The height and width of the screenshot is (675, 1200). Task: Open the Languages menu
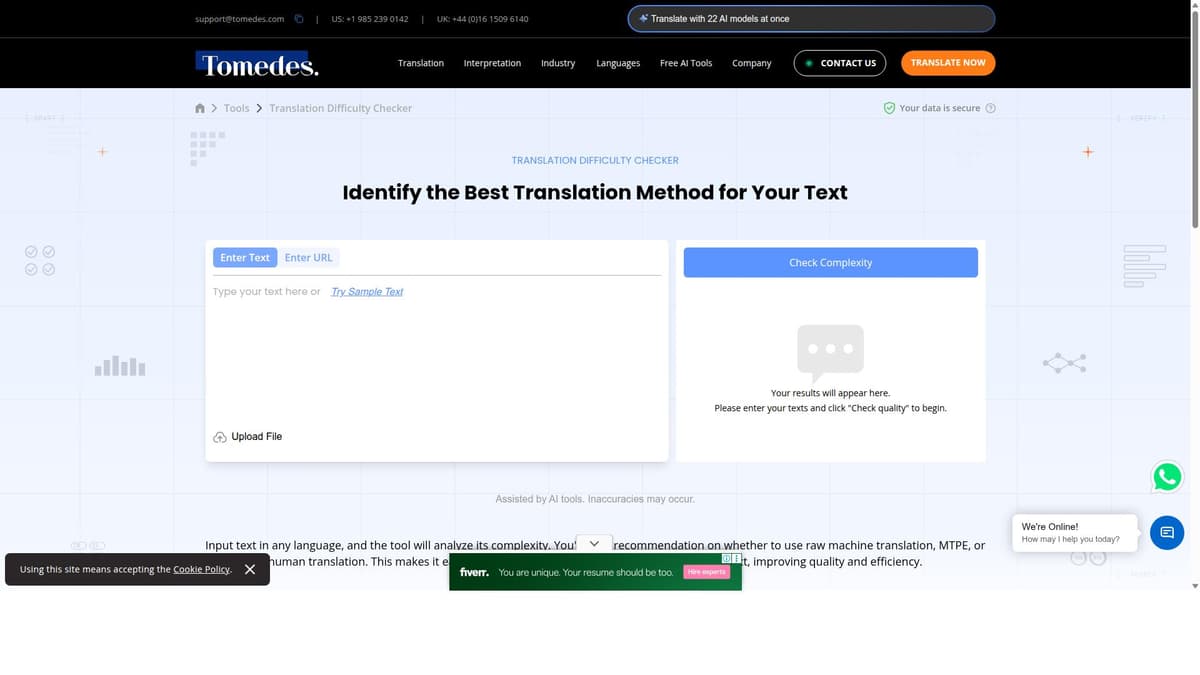(618, 63)
